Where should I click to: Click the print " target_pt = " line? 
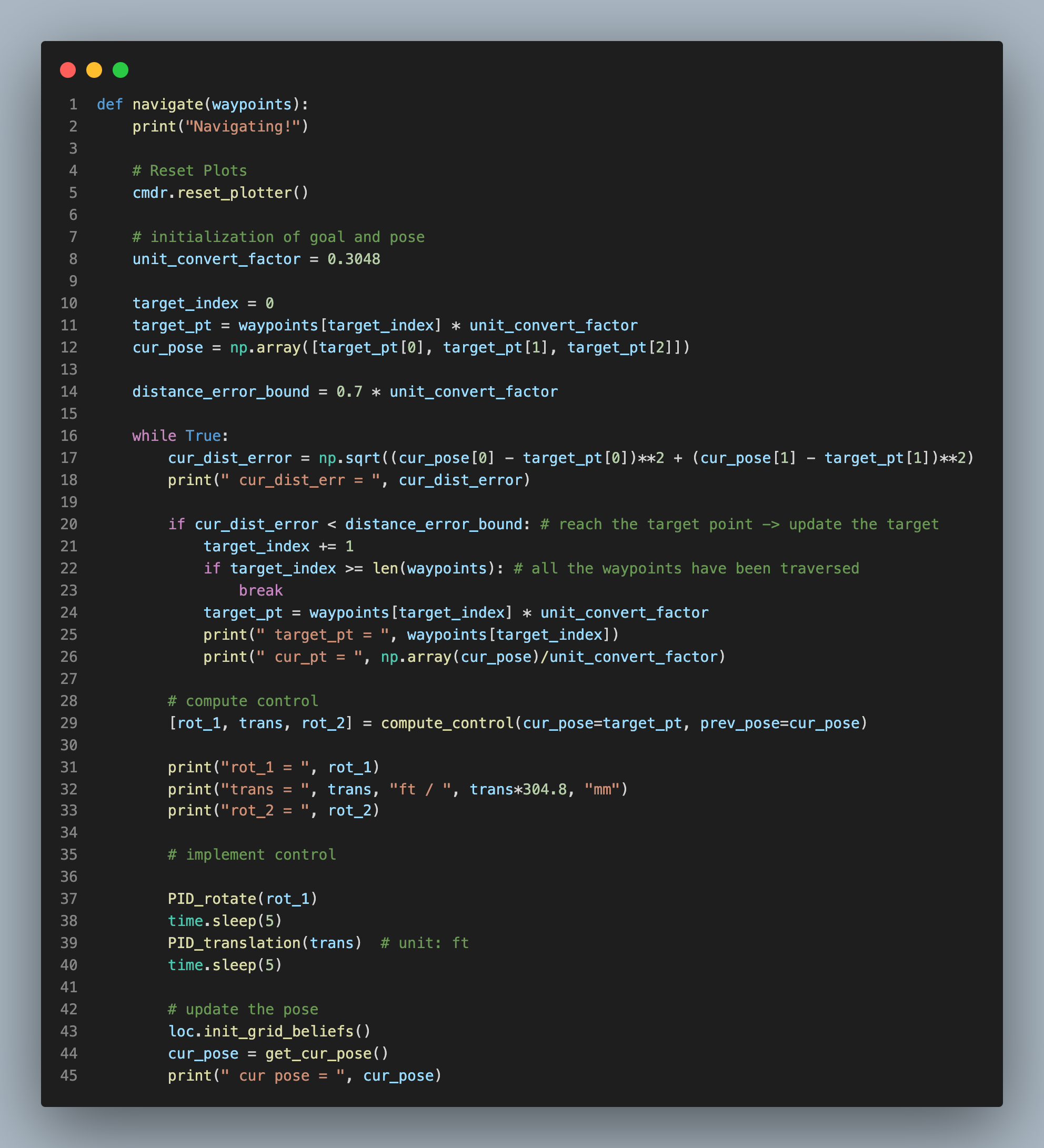pyautogui.click(x=411, y=635)
